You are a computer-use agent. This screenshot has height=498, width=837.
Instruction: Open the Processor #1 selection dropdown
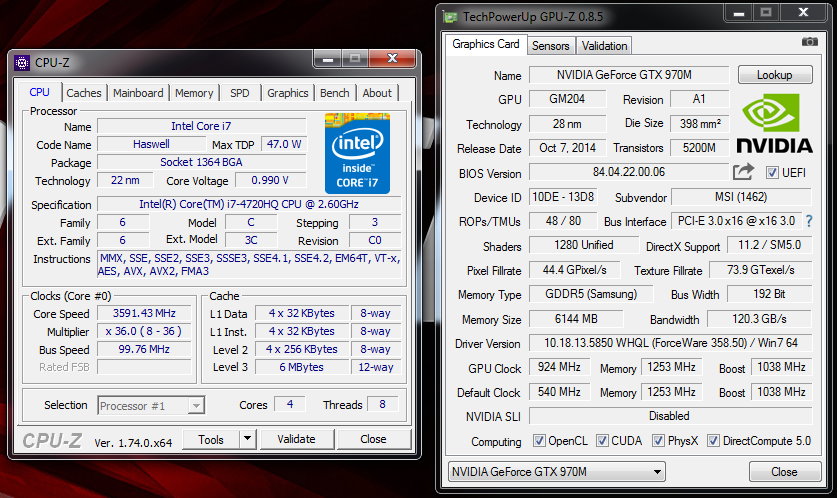(151, 406)
